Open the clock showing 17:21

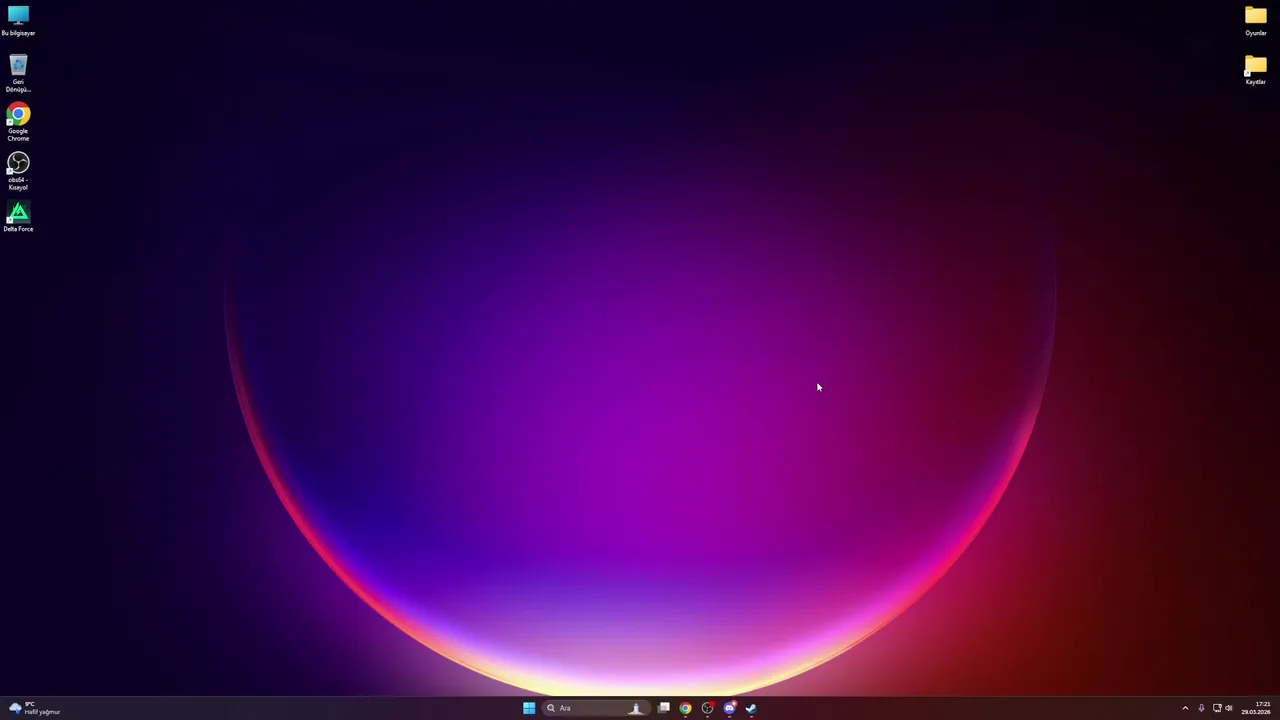[1256, 708]
